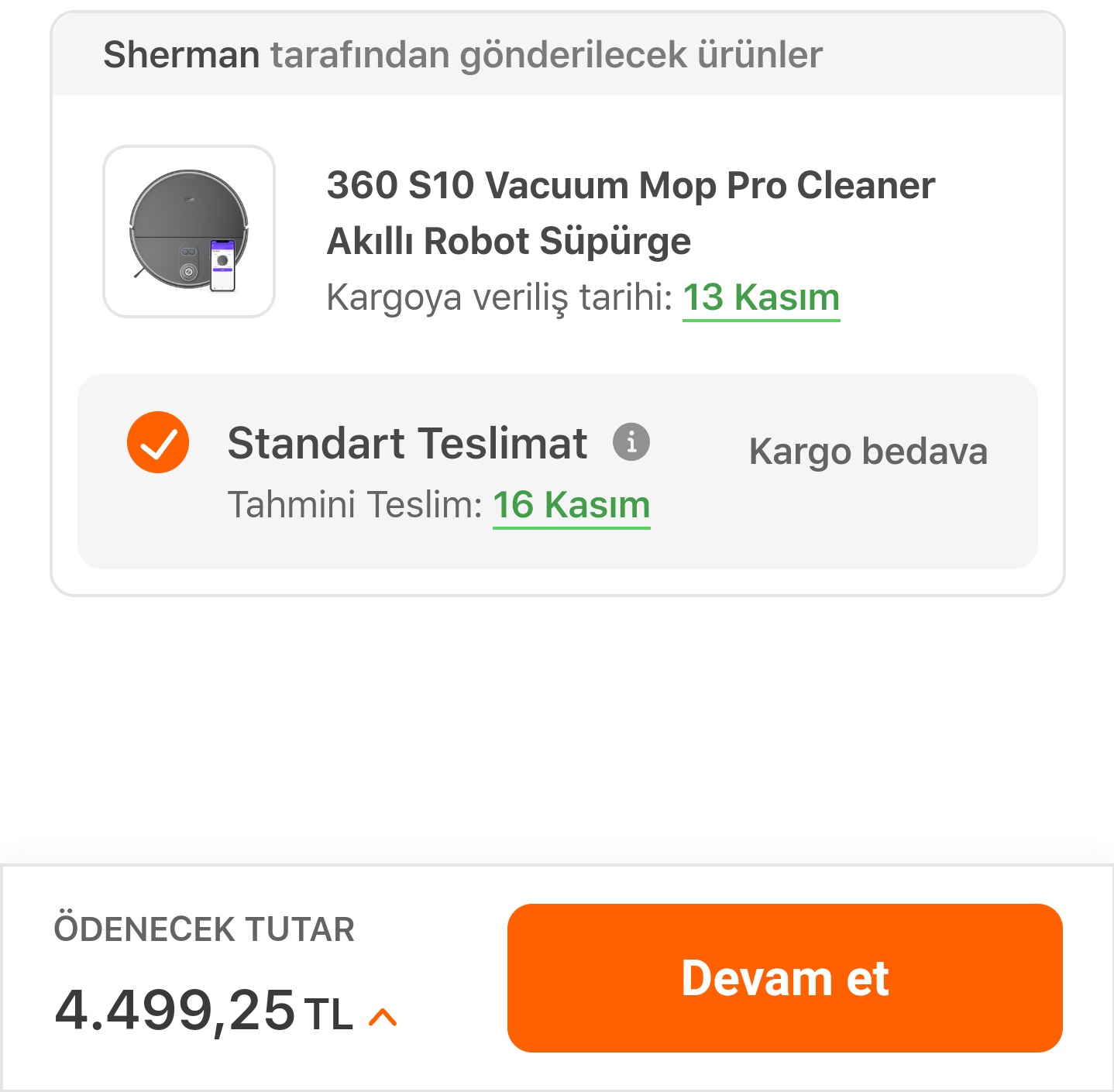Open the robot vacuum product thumbnail
The height and width of the screenshot is (1092, 1114).
pyautogui.click(x=189, y=232)
